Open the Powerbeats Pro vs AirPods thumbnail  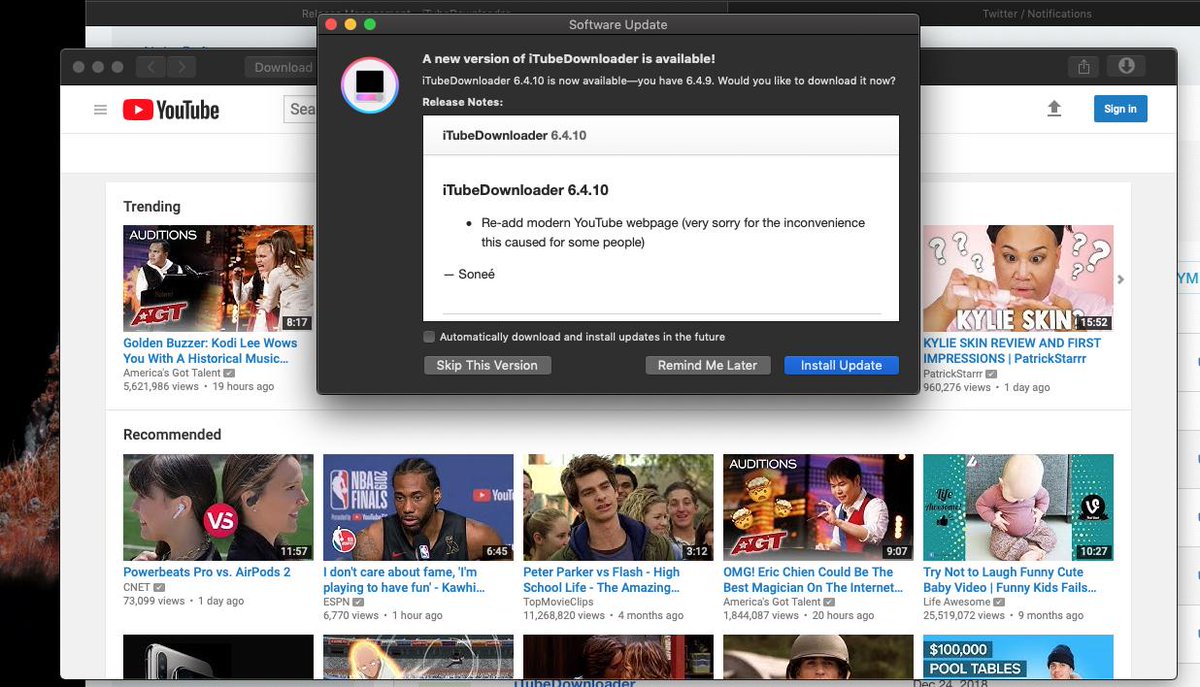[x=218, y=506]
